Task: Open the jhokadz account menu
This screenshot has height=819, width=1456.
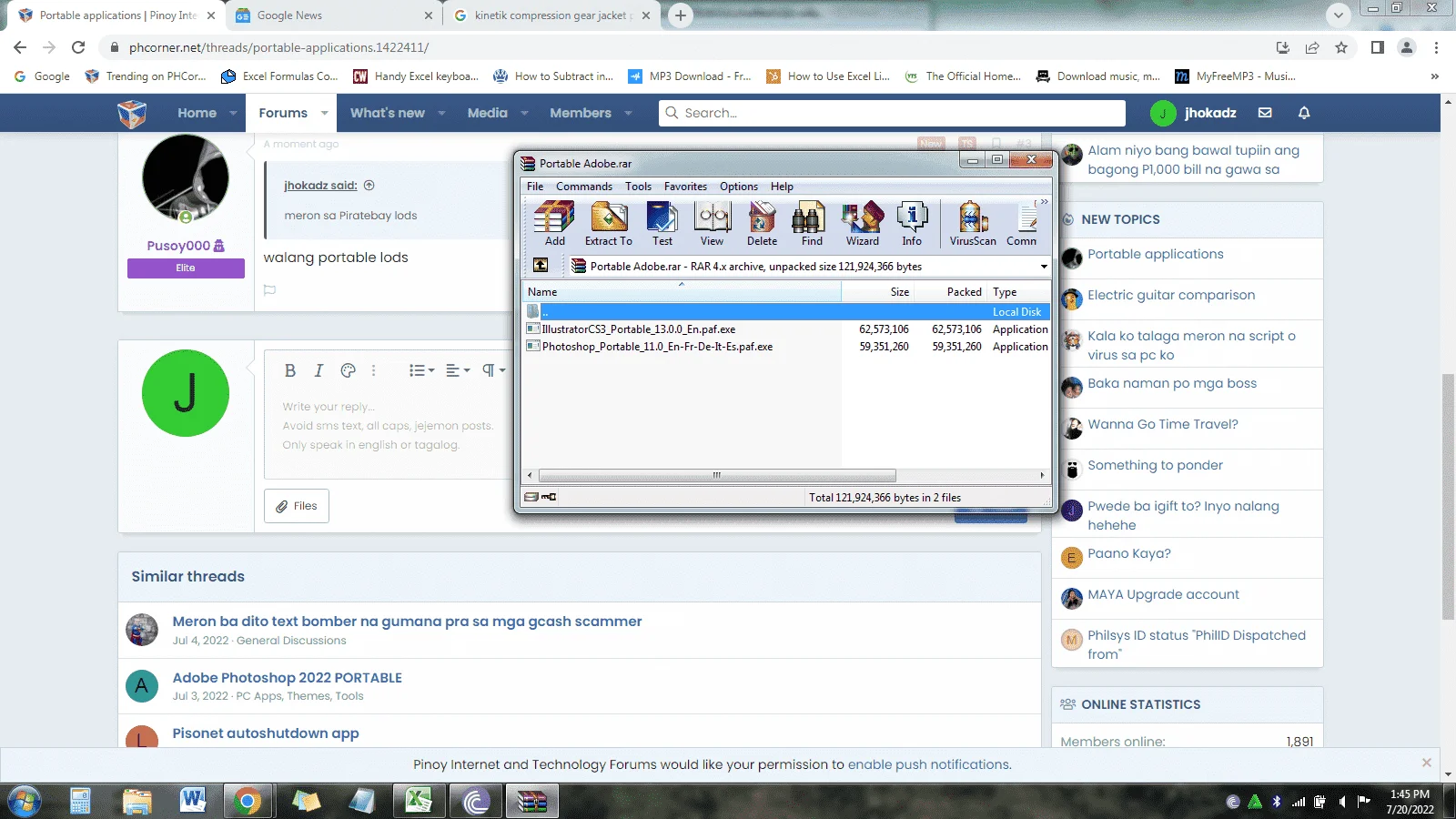Action: [1193, 113]
